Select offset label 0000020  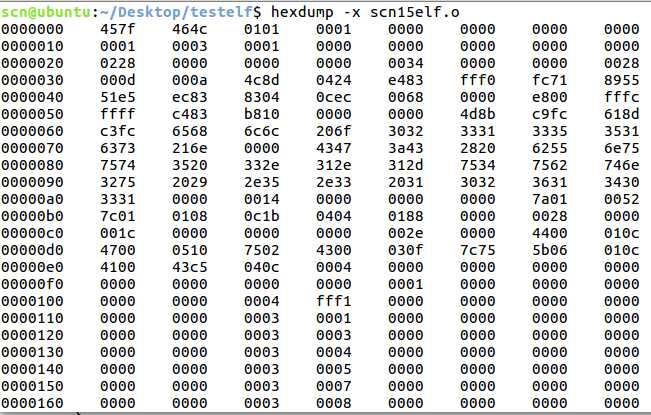[32, 63]
